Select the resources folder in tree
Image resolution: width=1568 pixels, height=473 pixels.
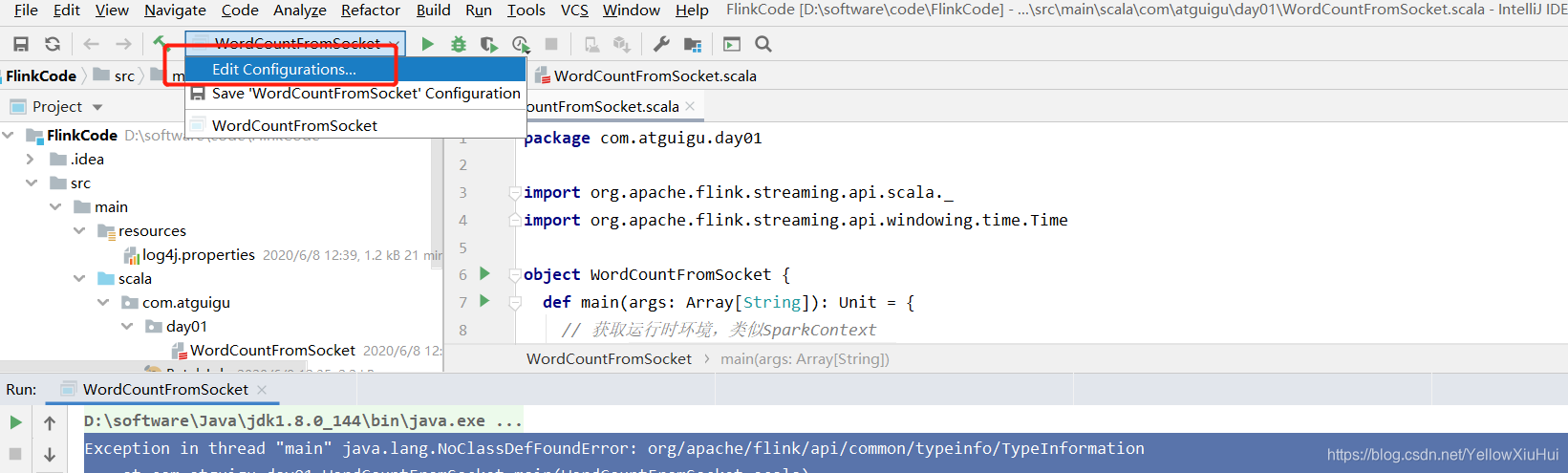[x=152, y=230]
